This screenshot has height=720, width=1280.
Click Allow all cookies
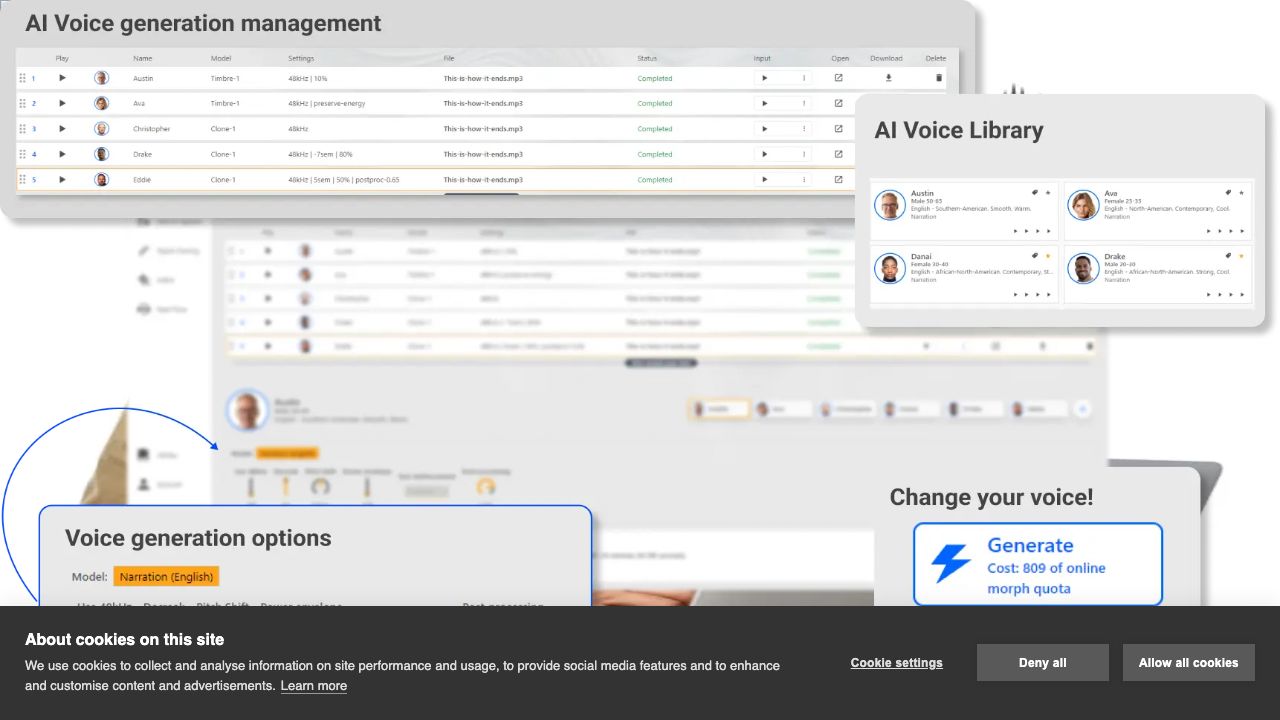(1188, 663)
